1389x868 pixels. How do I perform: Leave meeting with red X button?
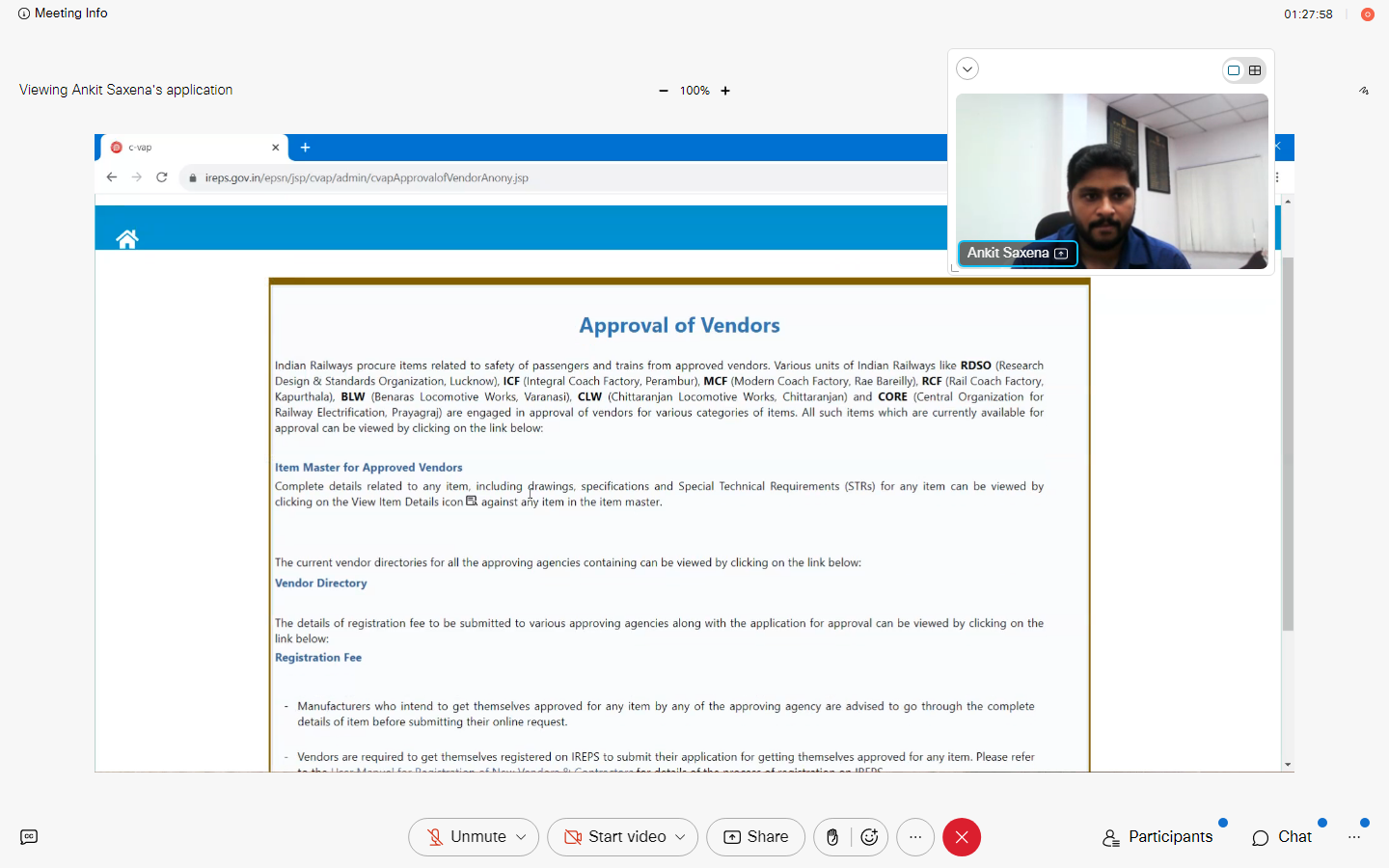coord(962,837)
